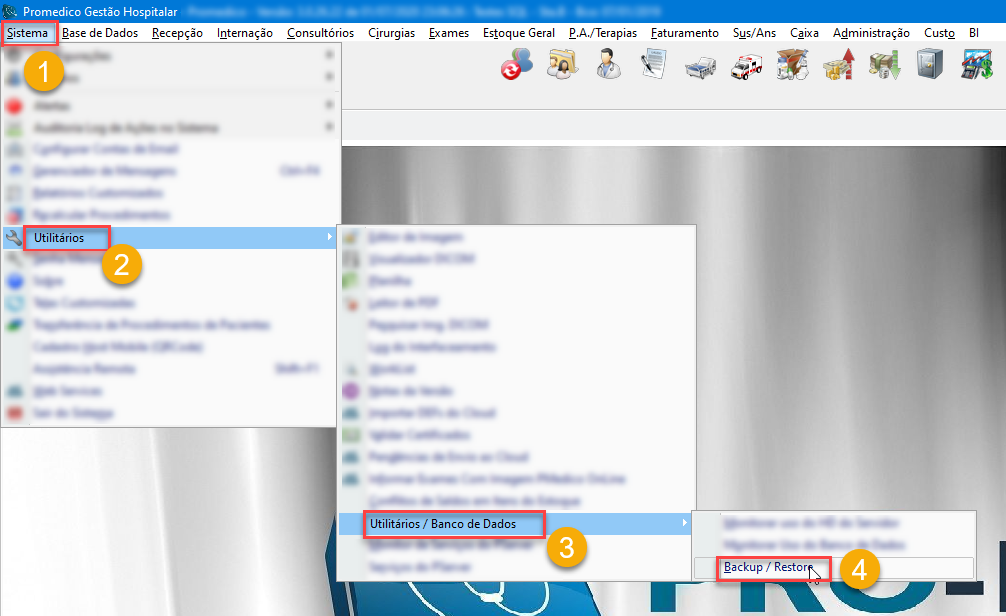
Task: Open the safe vault icon
Action: pos(930,67)
